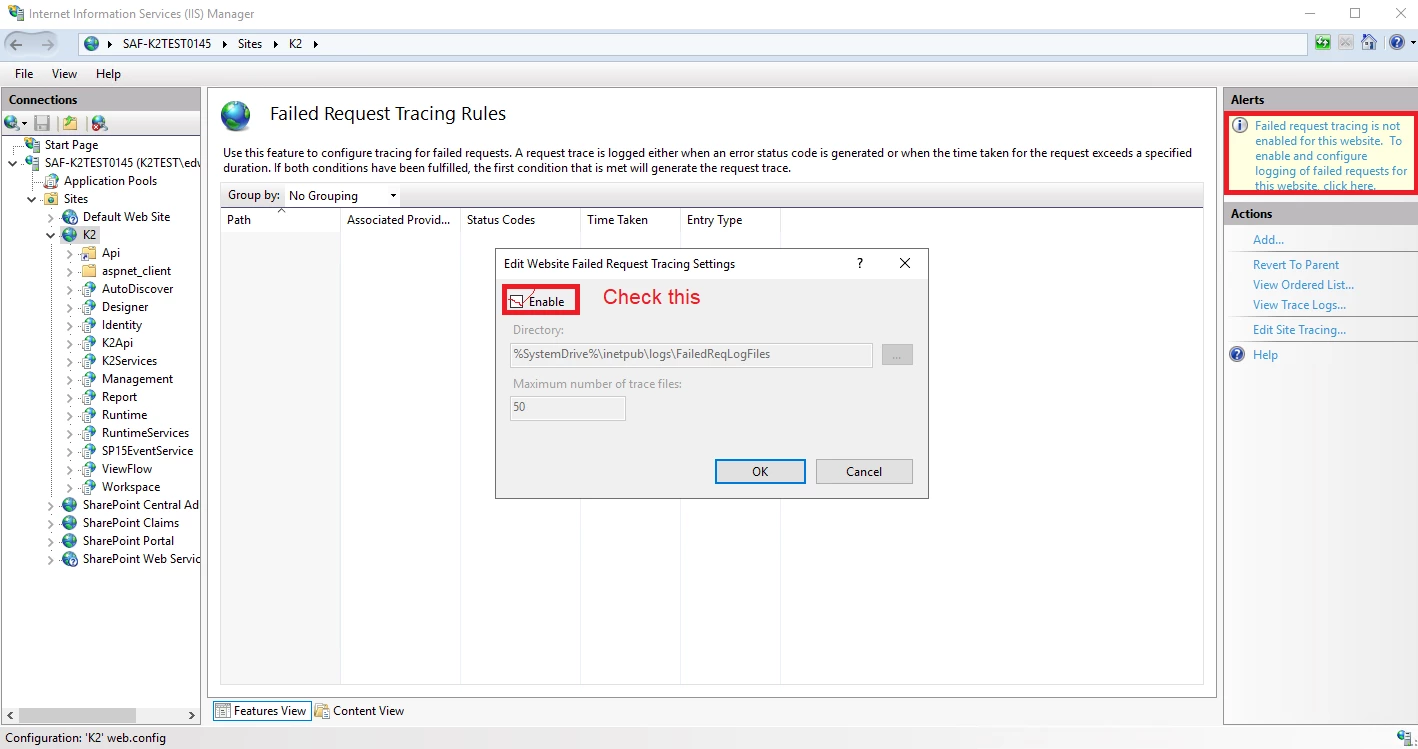Select Start Page in the tree

pos(71,145)
